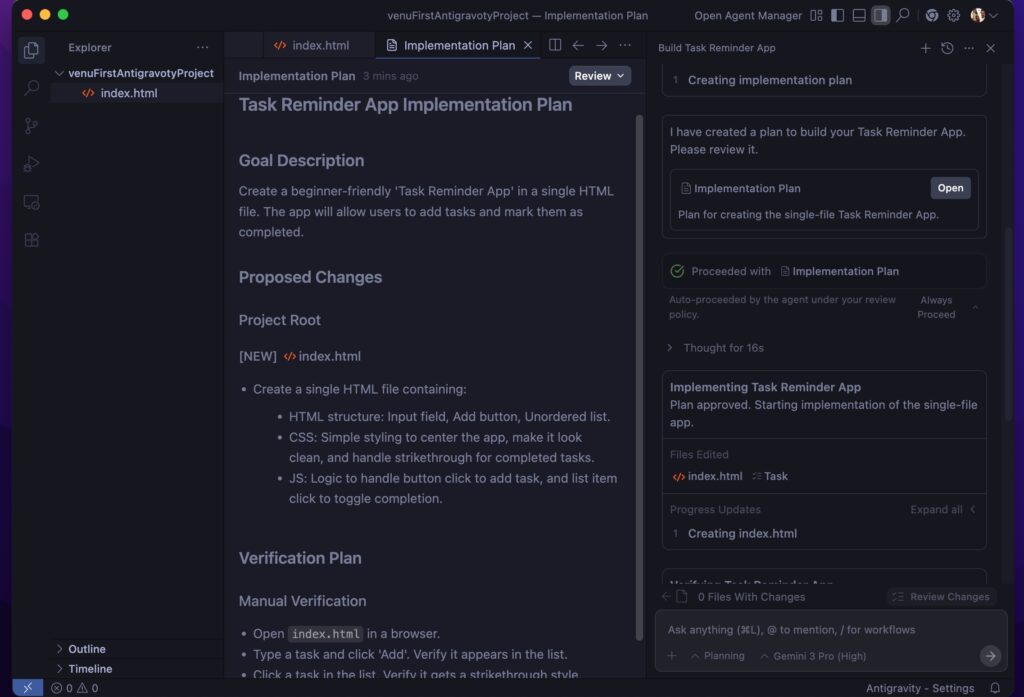1024x697 pixels.
Task: Click the Search icon in activity bar
Action: pyautogui.click(x=31, y=88)
